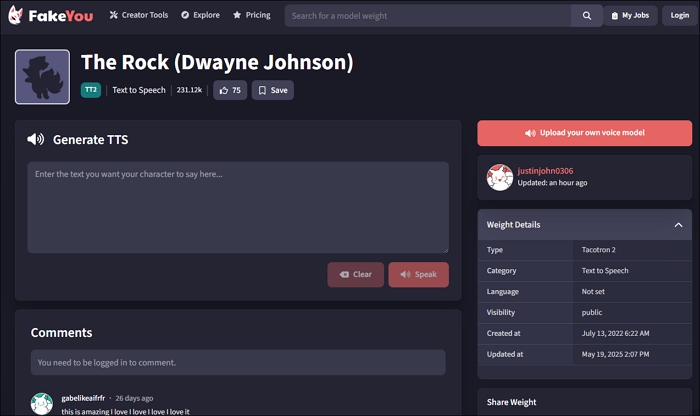Click the 'July 13, 2022 6:22 AM' value
Image resolution: width=700 pixels, height=416 pixels.
pyautogui.click(x=615, y=333)
